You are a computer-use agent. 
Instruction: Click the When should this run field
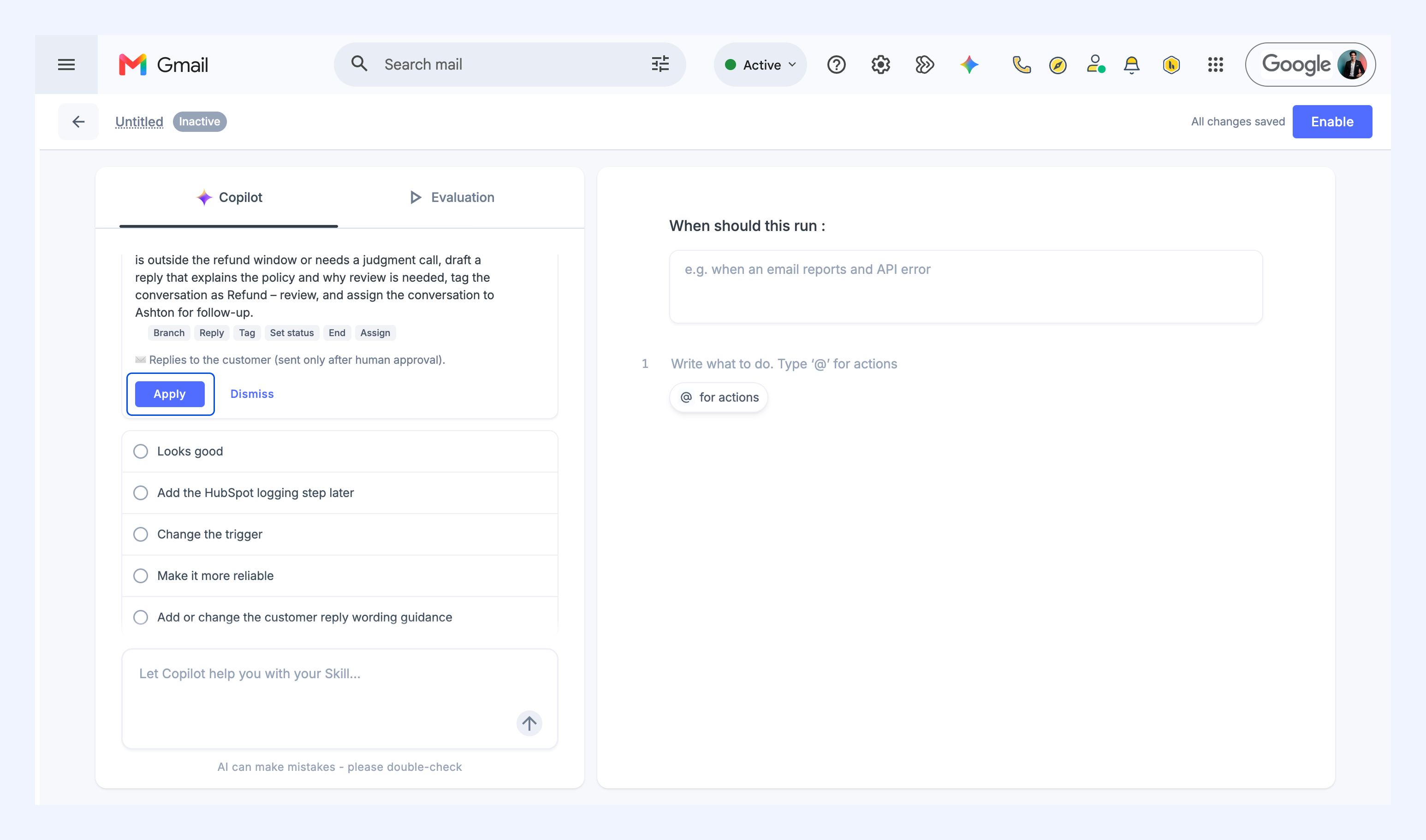point(966,286)
